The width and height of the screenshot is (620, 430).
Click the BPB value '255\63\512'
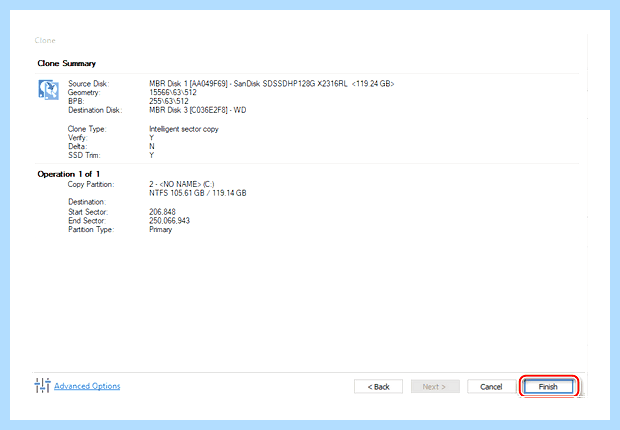(169, 101)
